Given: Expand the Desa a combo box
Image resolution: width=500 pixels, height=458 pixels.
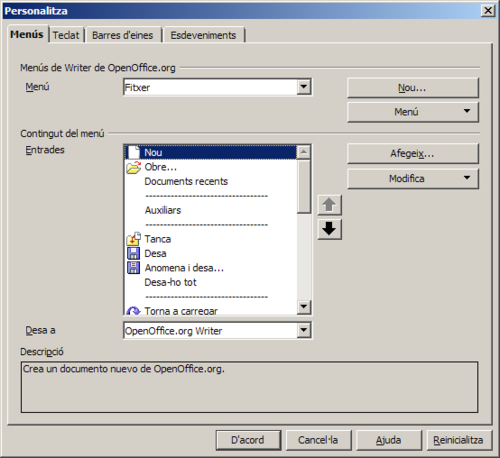Looking at the screenshot, I should point(304,330).
